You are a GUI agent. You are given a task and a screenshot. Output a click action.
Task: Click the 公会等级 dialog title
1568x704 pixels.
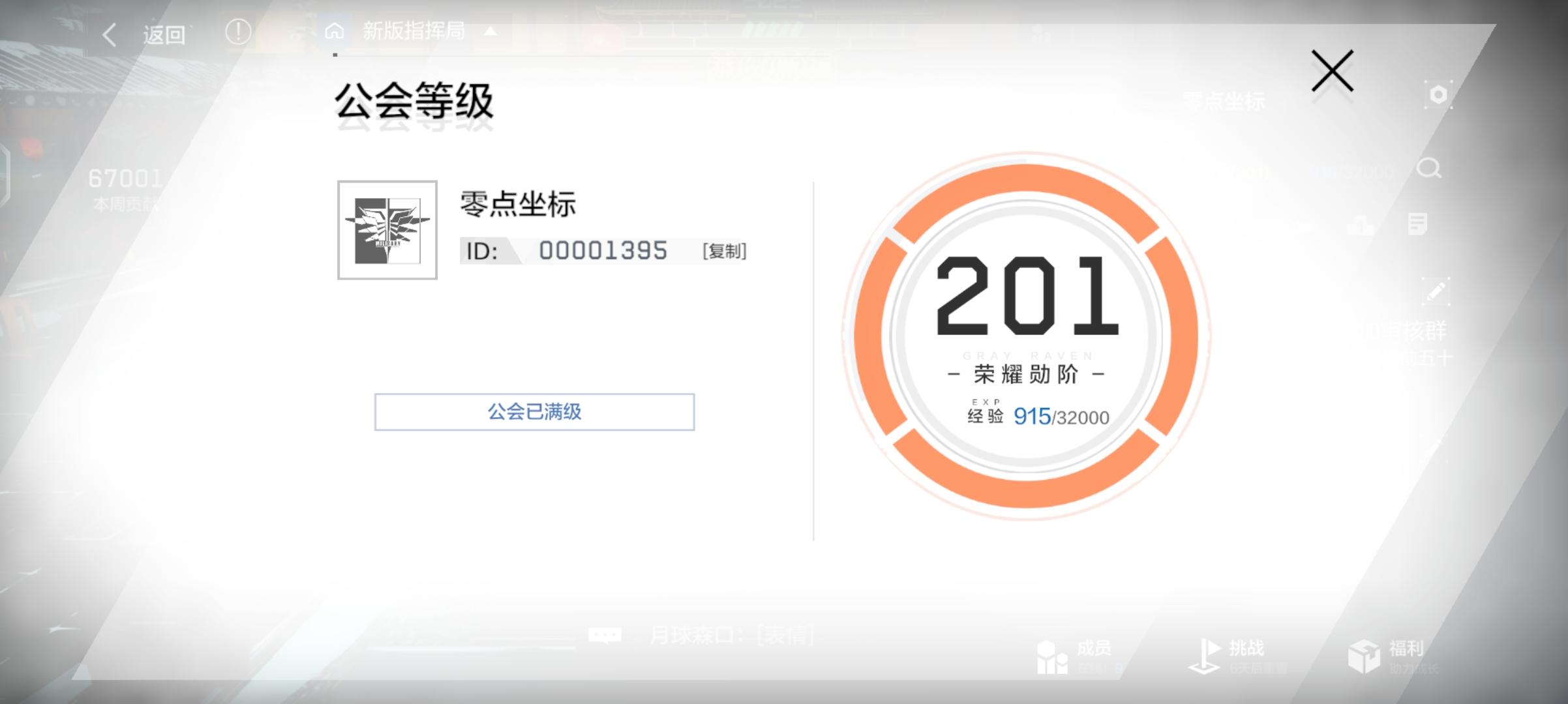pos(414,102)
